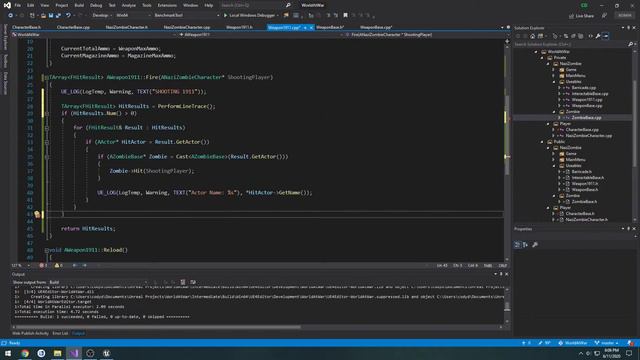Close the Weapon1911.cpp tab
Image resolution: width=640 pixels, height=360 pixels.
[311, 27]
